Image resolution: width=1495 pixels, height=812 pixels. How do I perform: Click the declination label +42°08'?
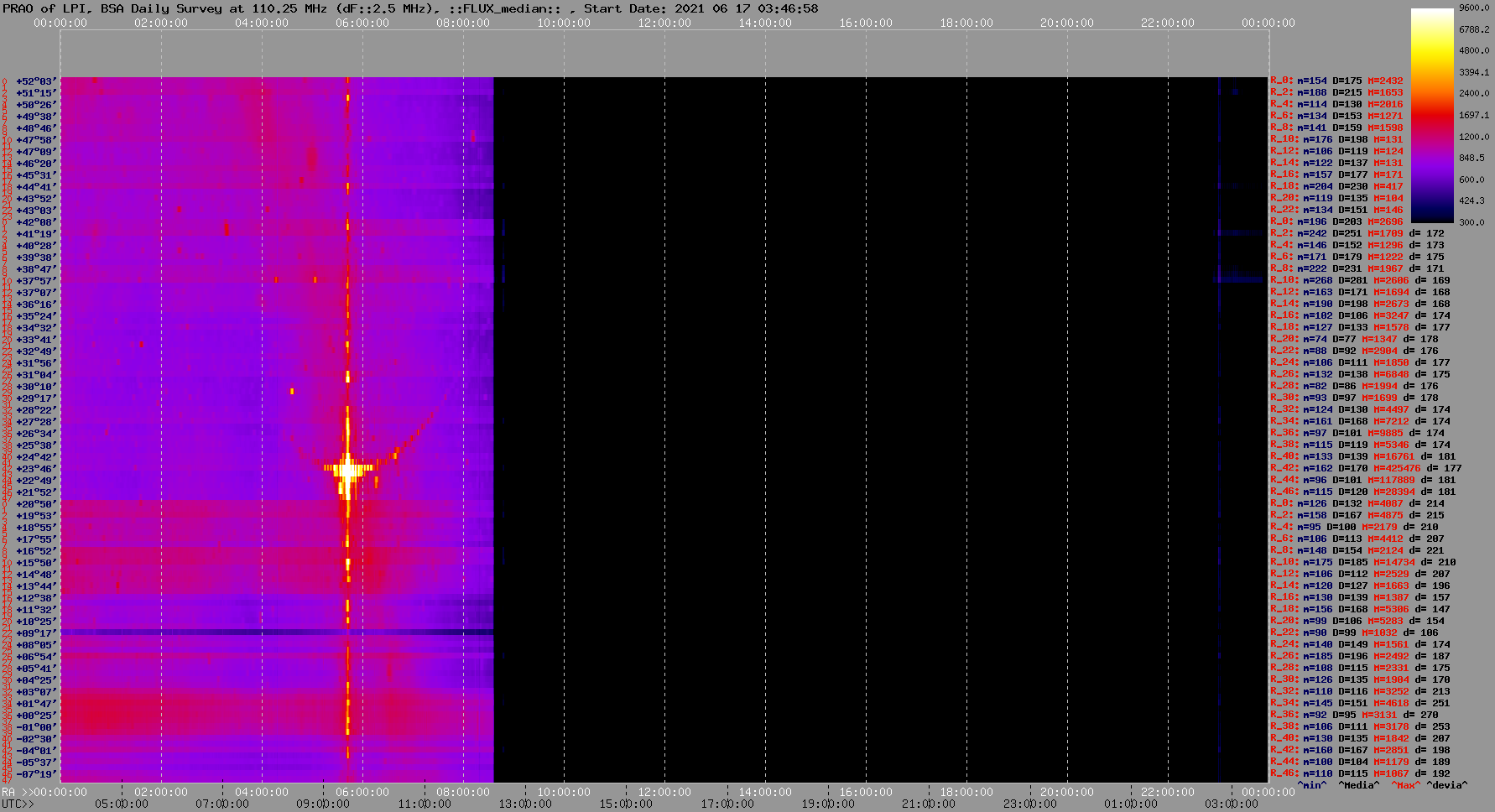tap(36, 222)
